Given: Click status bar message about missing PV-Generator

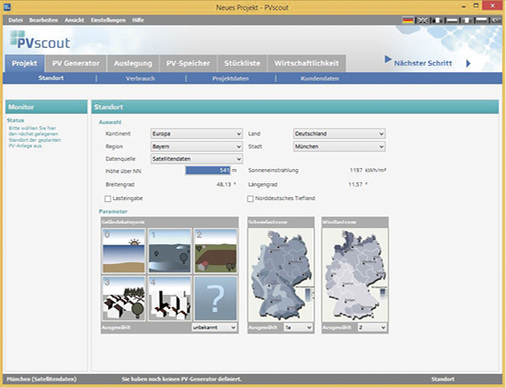Looking at the screenshot, I should (181, 379).
